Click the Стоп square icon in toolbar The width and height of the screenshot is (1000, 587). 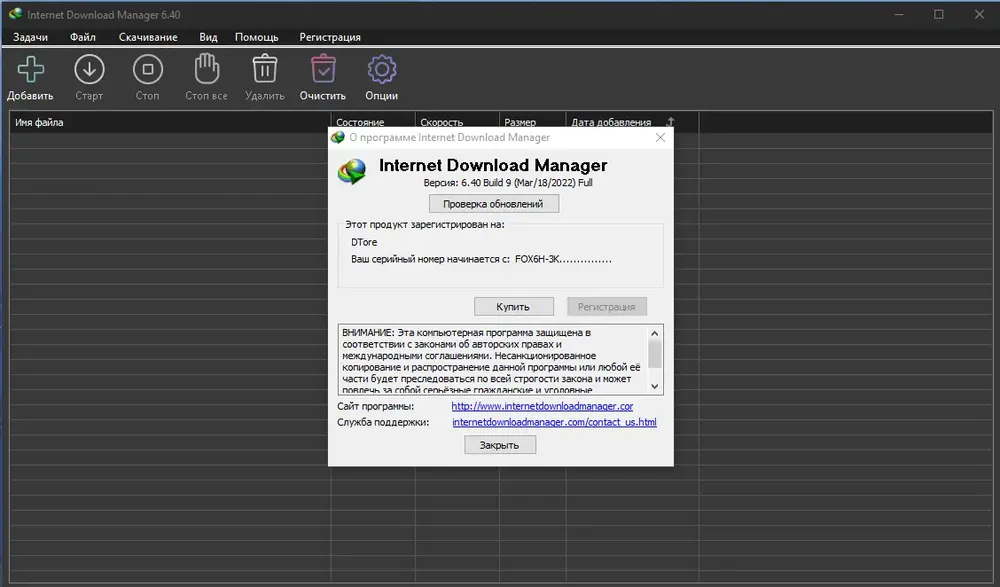tap(147, 70)
